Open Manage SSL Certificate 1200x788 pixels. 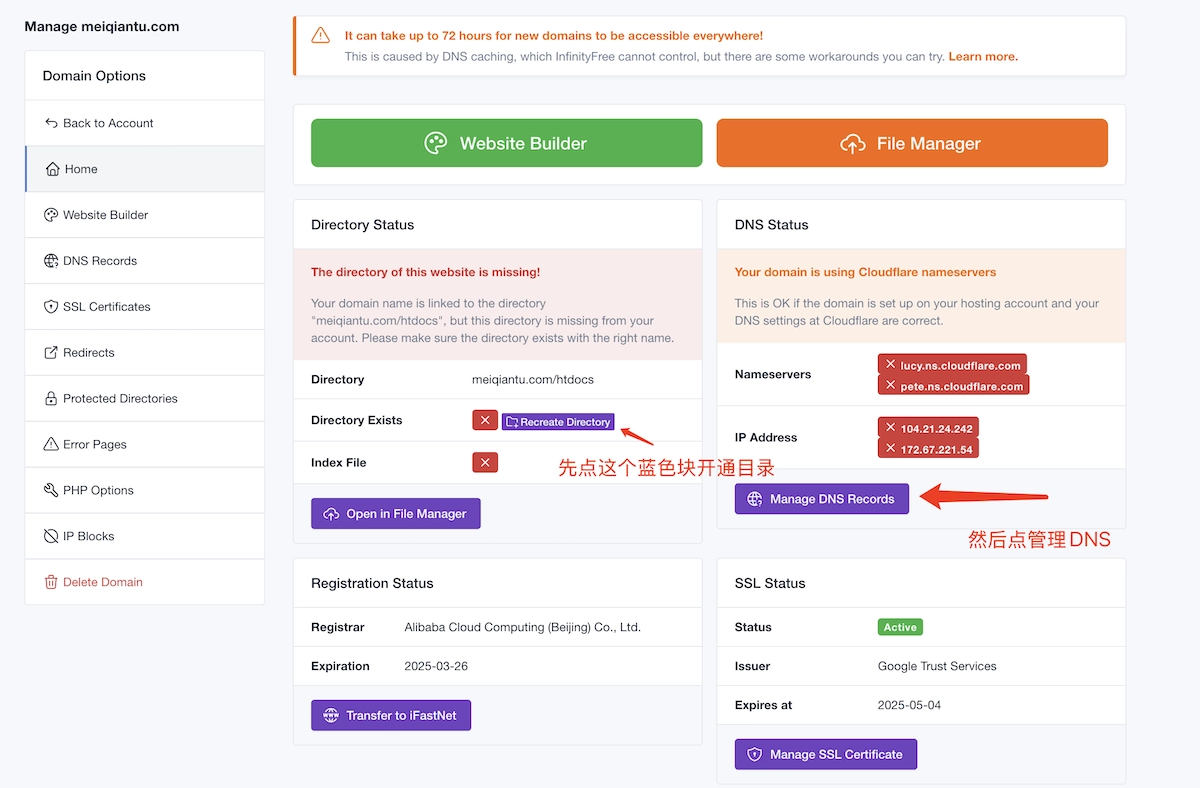coord(825,754)
